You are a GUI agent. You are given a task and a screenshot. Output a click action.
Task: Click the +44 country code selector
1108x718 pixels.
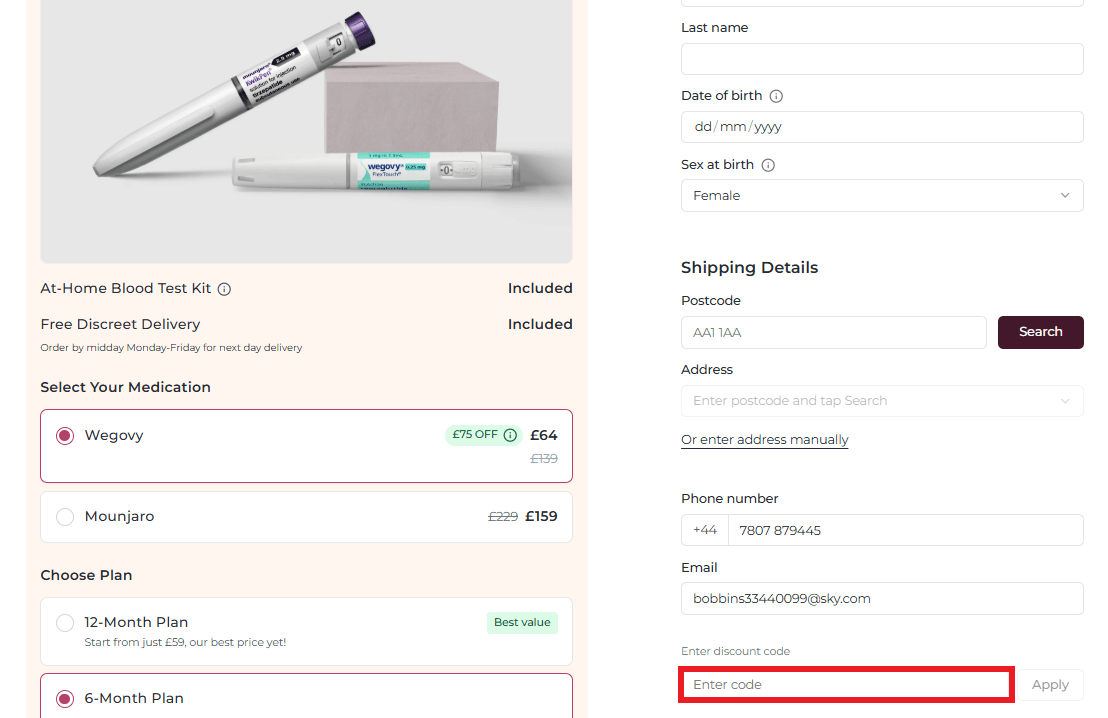705,530
